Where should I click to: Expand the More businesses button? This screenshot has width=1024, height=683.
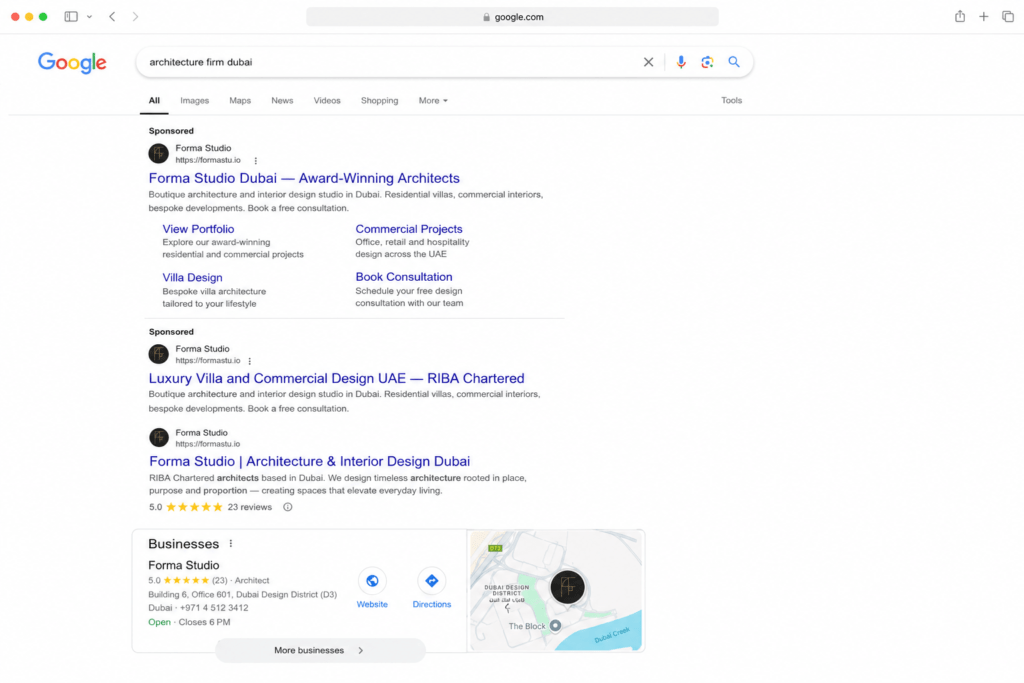320,651
